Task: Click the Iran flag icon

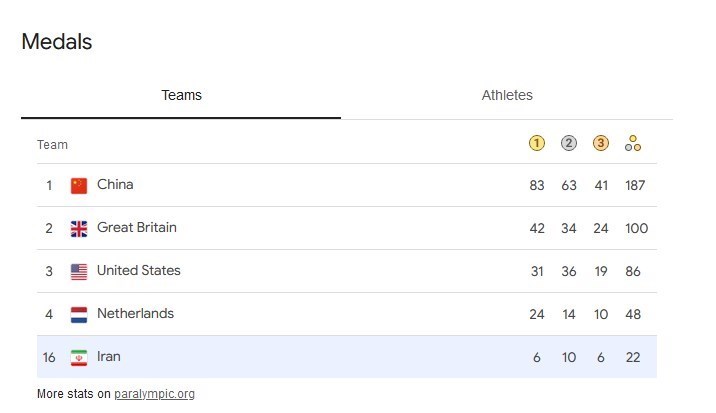Action: click(x=79, y=357)
